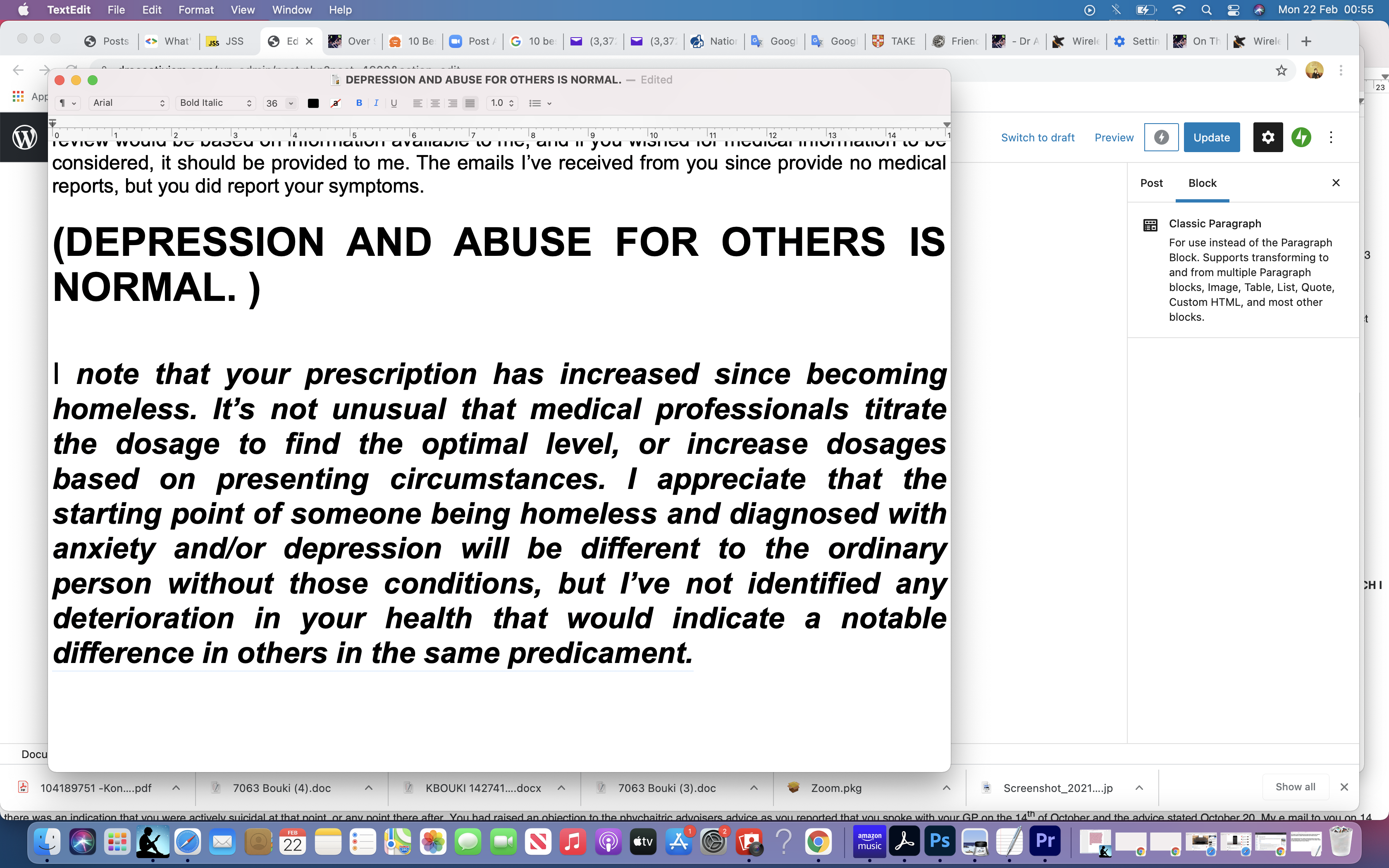Expand the font size 36 dropdown
Image resolution: width=1389 pixels, height=868 pixels.
point(291,103)
